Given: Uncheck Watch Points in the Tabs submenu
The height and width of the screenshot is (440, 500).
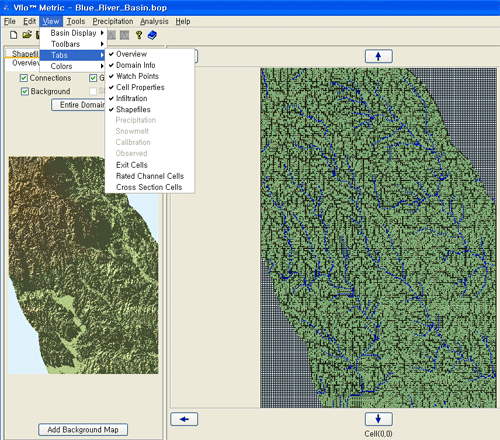Looking at the screenshot, I should pos(150,76).
